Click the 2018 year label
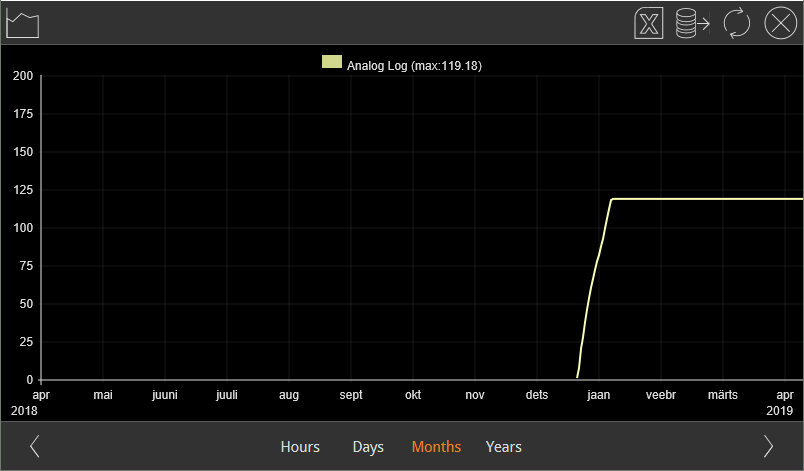The width and height of the screenshot is (804, 471). pos(24,411)
